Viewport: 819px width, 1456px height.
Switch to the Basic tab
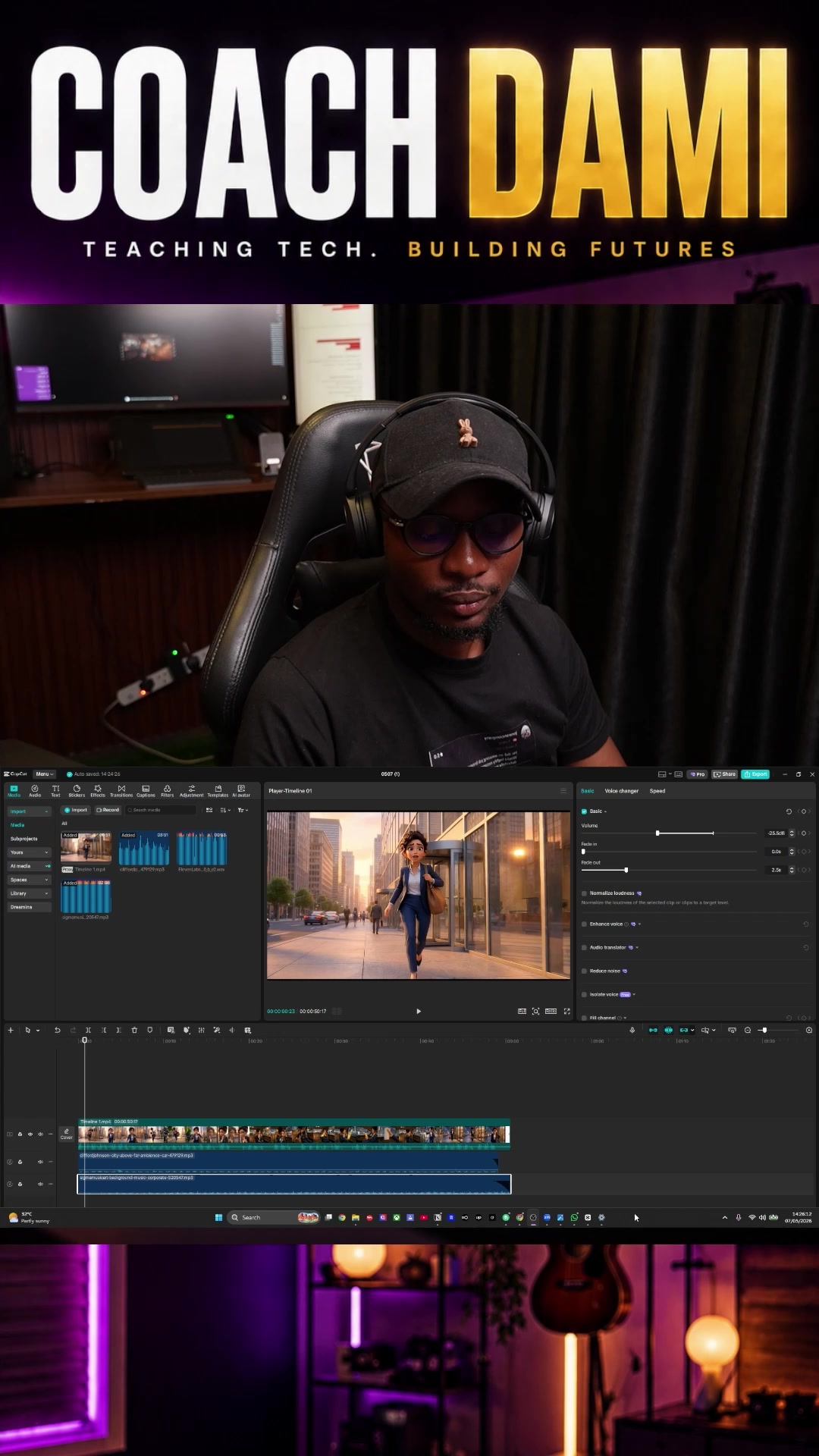pos(588,791)
